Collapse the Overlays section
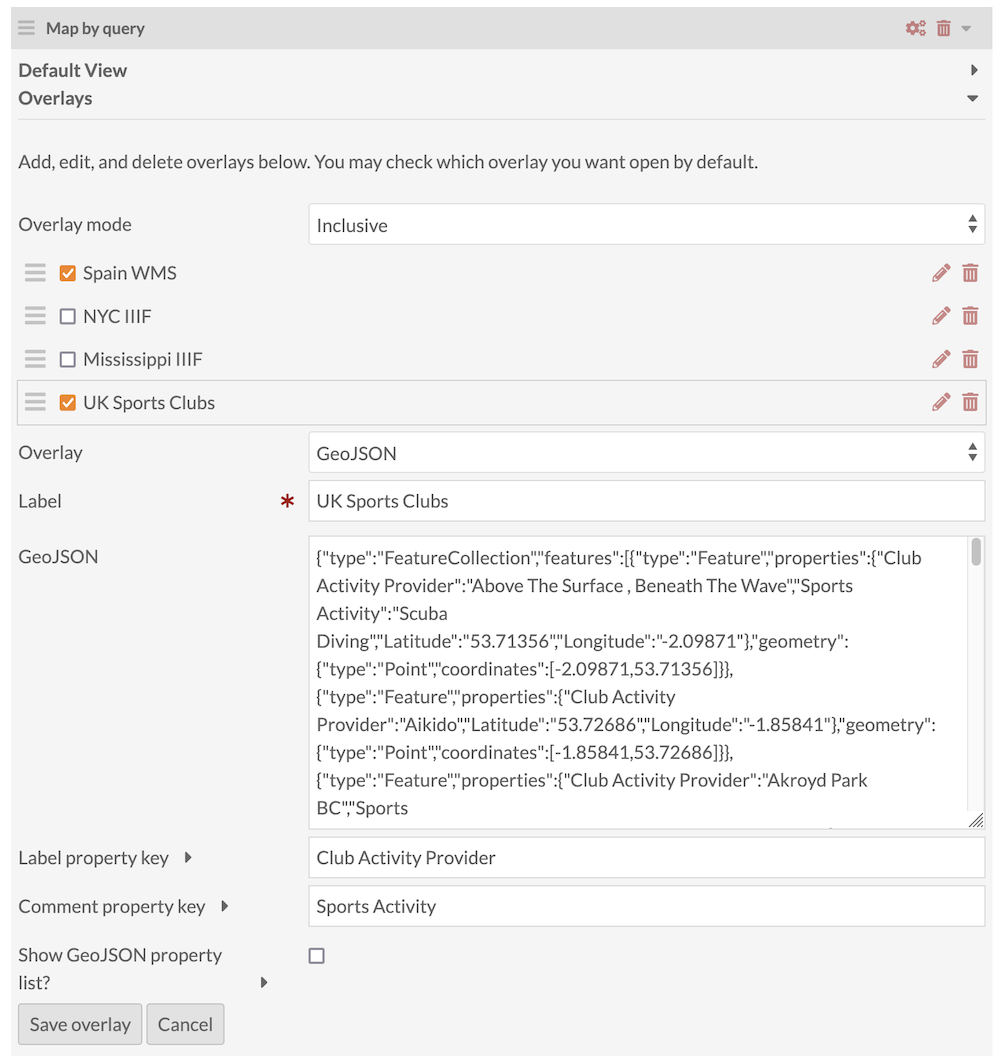Screen dimensions: 1000x1056 pos(972,98)
